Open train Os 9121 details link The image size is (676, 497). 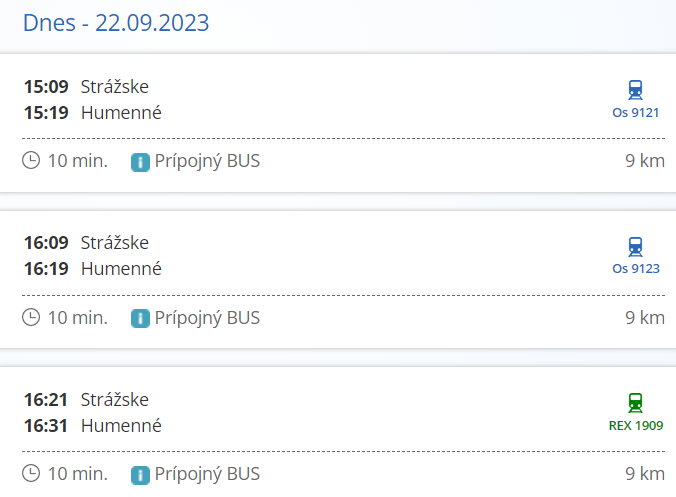[x=636, y=112]
